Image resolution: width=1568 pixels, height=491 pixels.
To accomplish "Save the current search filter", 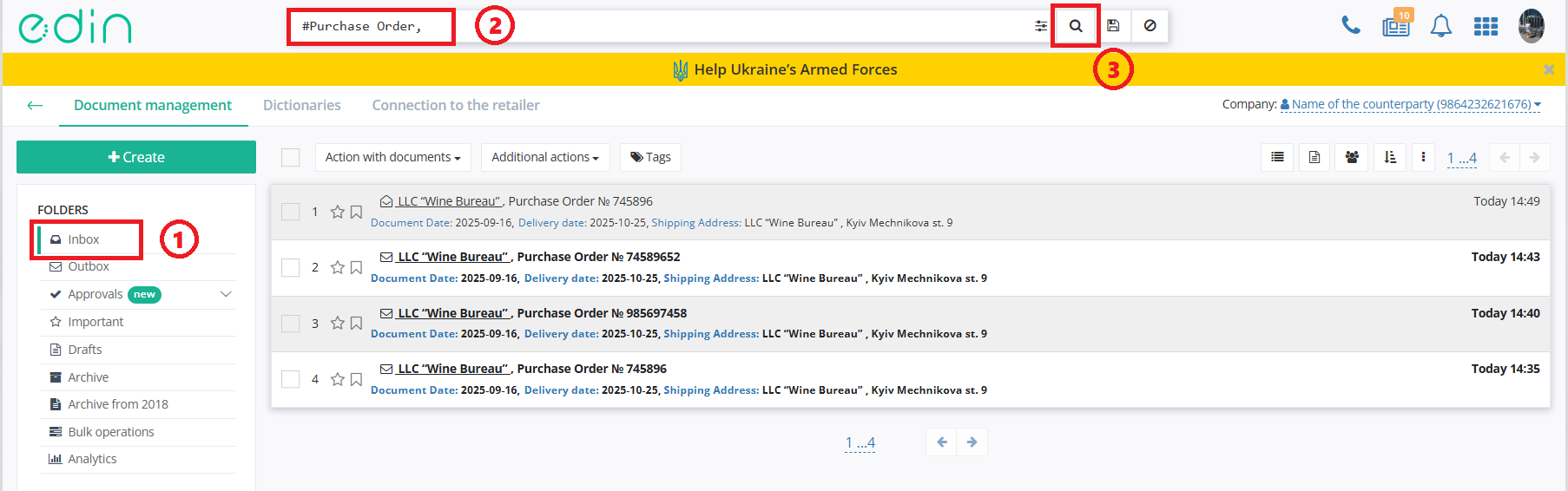I will [x=1113, y=26].
